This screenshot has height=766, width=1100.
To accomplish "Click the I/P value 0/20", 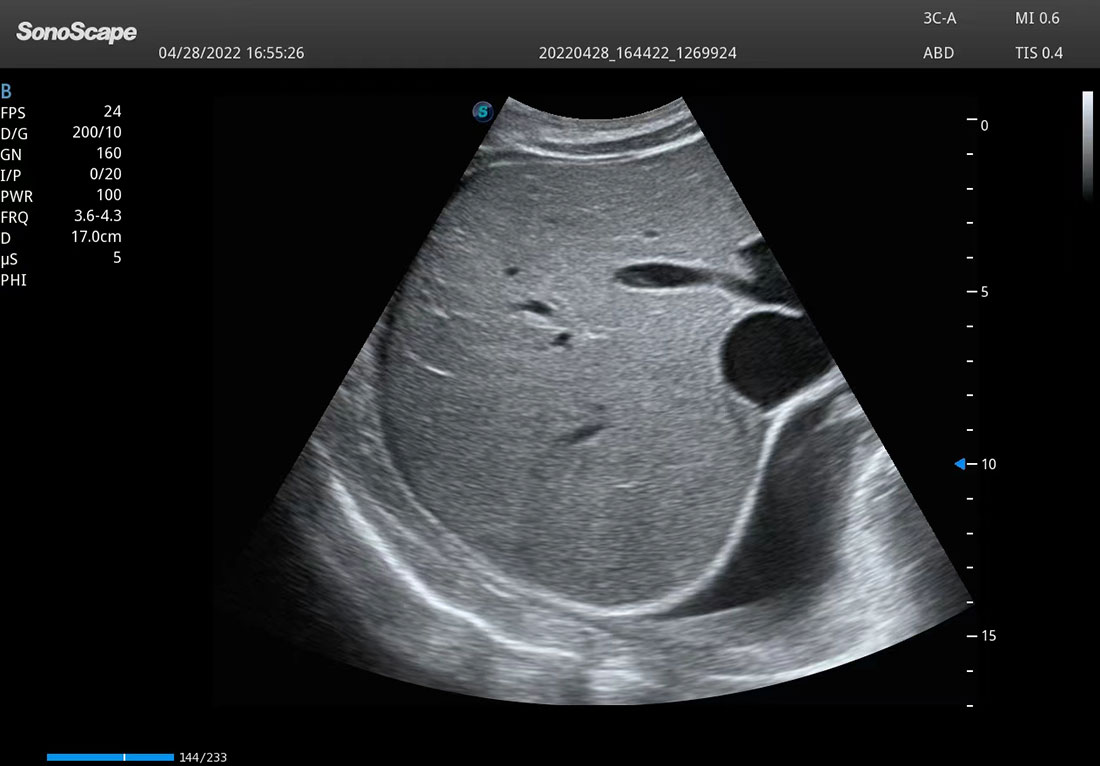I will coord(105,174).
